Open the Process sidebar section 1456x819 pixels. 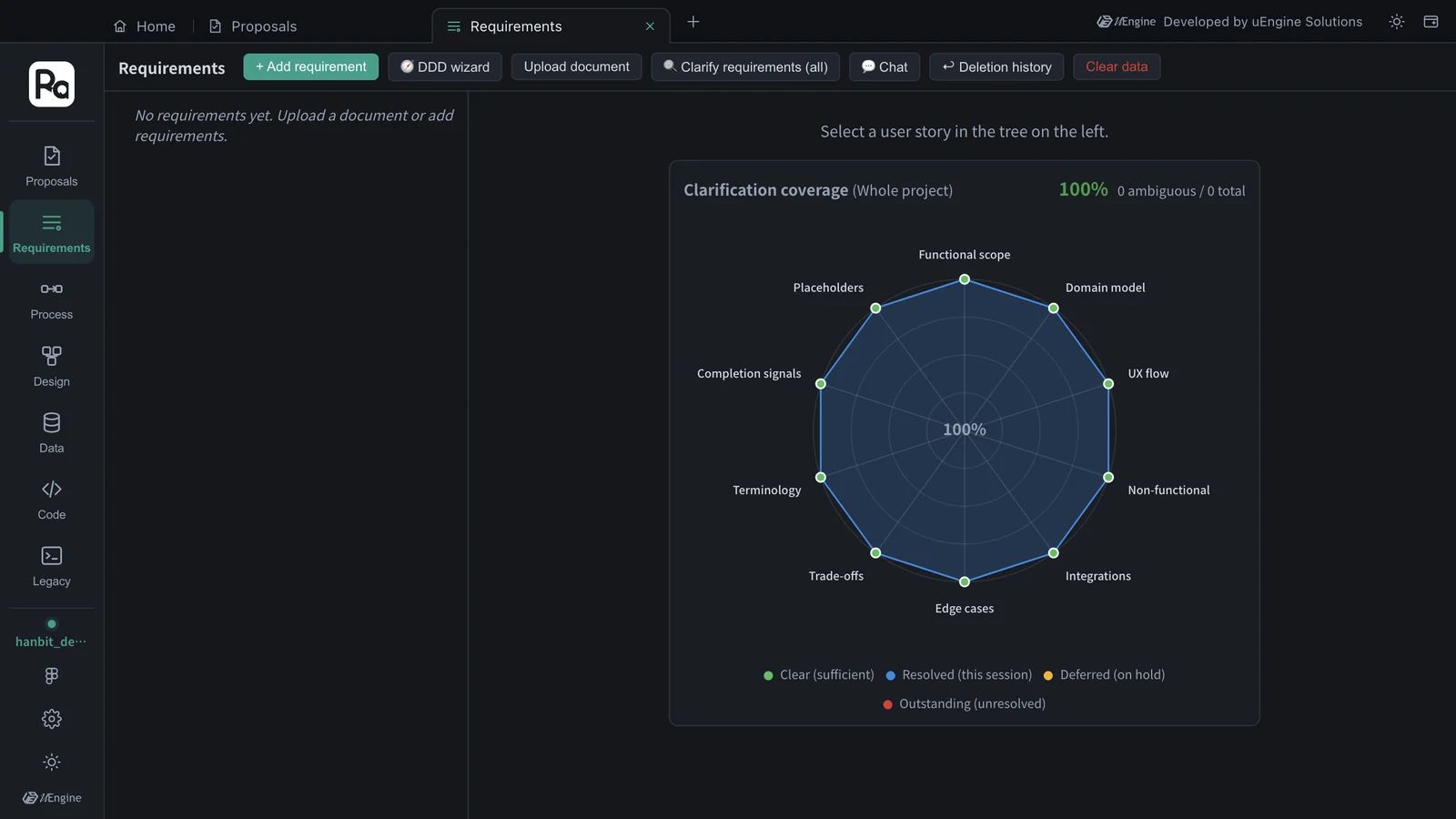(52, 299)
